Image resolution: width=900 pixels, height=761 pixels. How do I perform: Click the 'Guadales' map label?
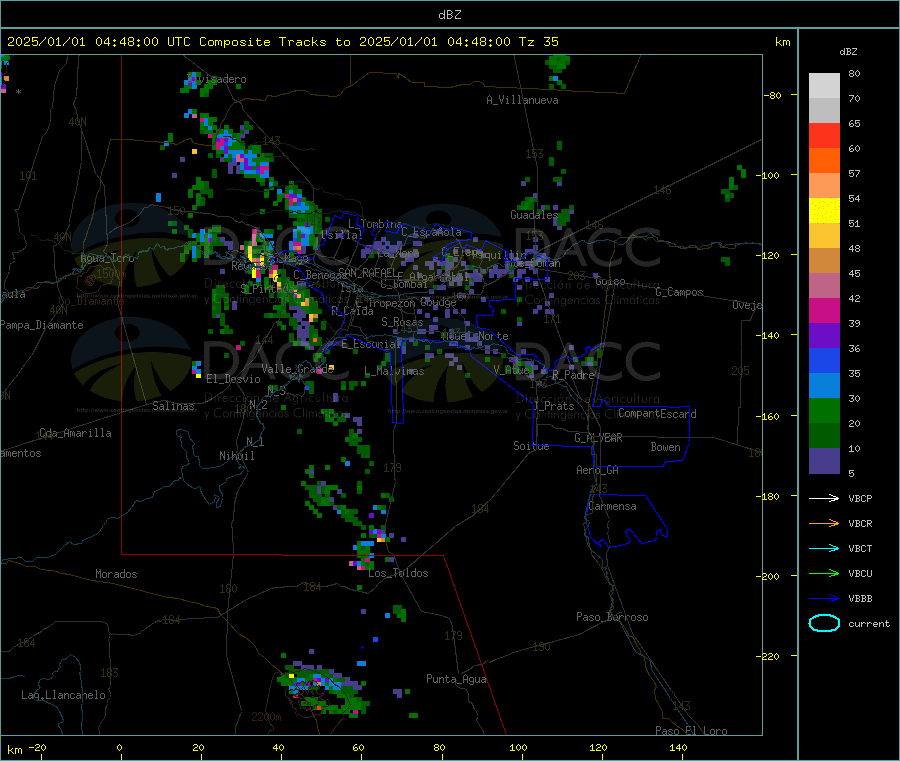pyautogui.click(x=534, y=215)
